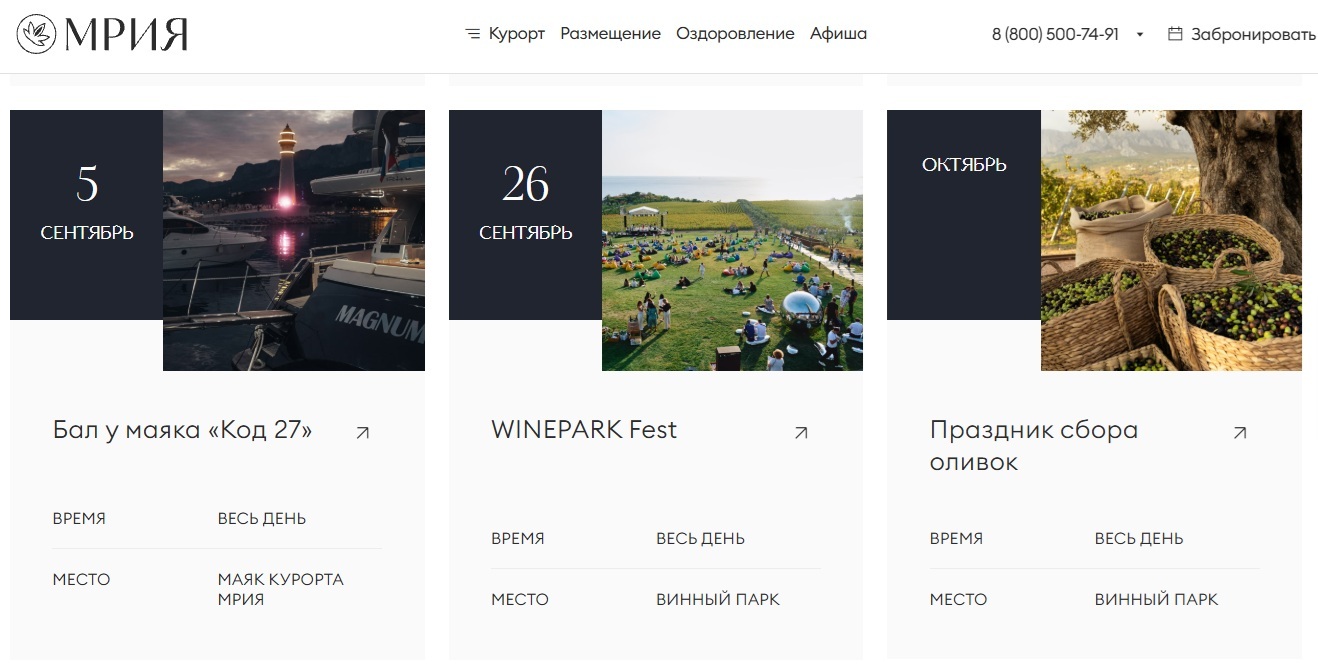Click МЕСТО label in WINEPARK Fest card
Image resolution: width=1318 pixels, height=671 pixels.
click(520, 600)
